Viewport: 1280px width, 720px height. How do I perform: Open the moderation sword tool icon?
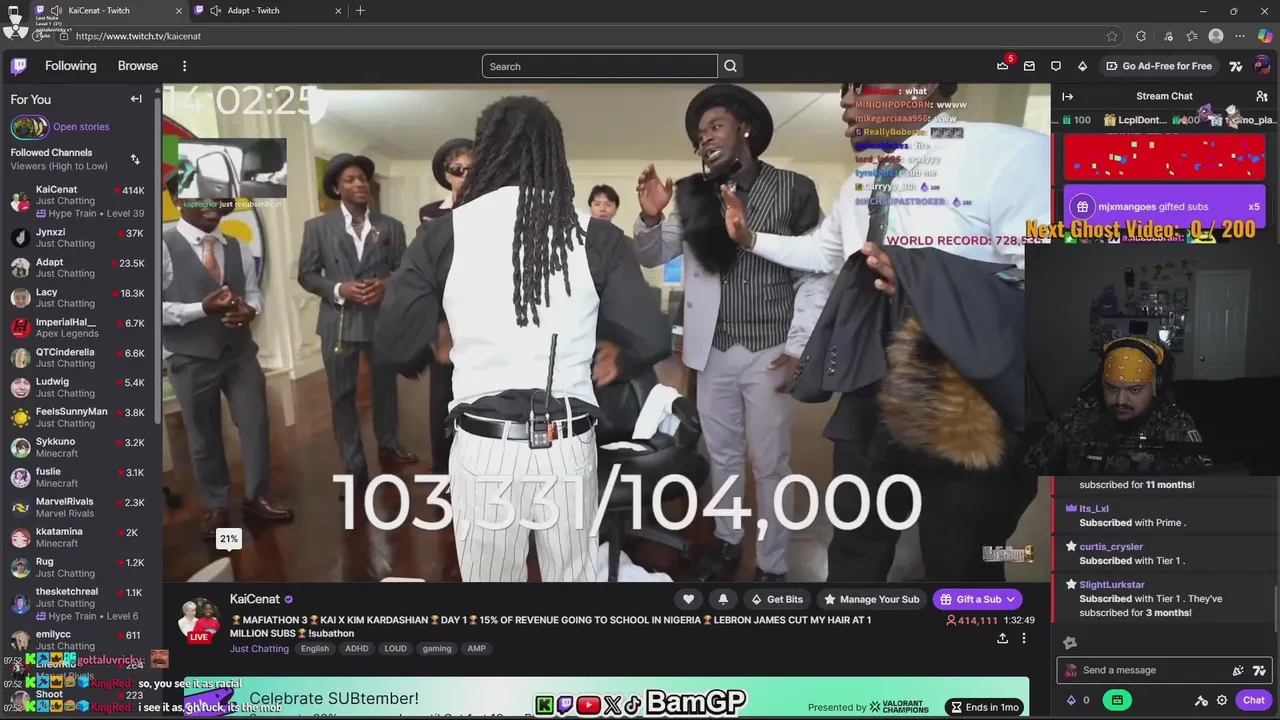1202,700
